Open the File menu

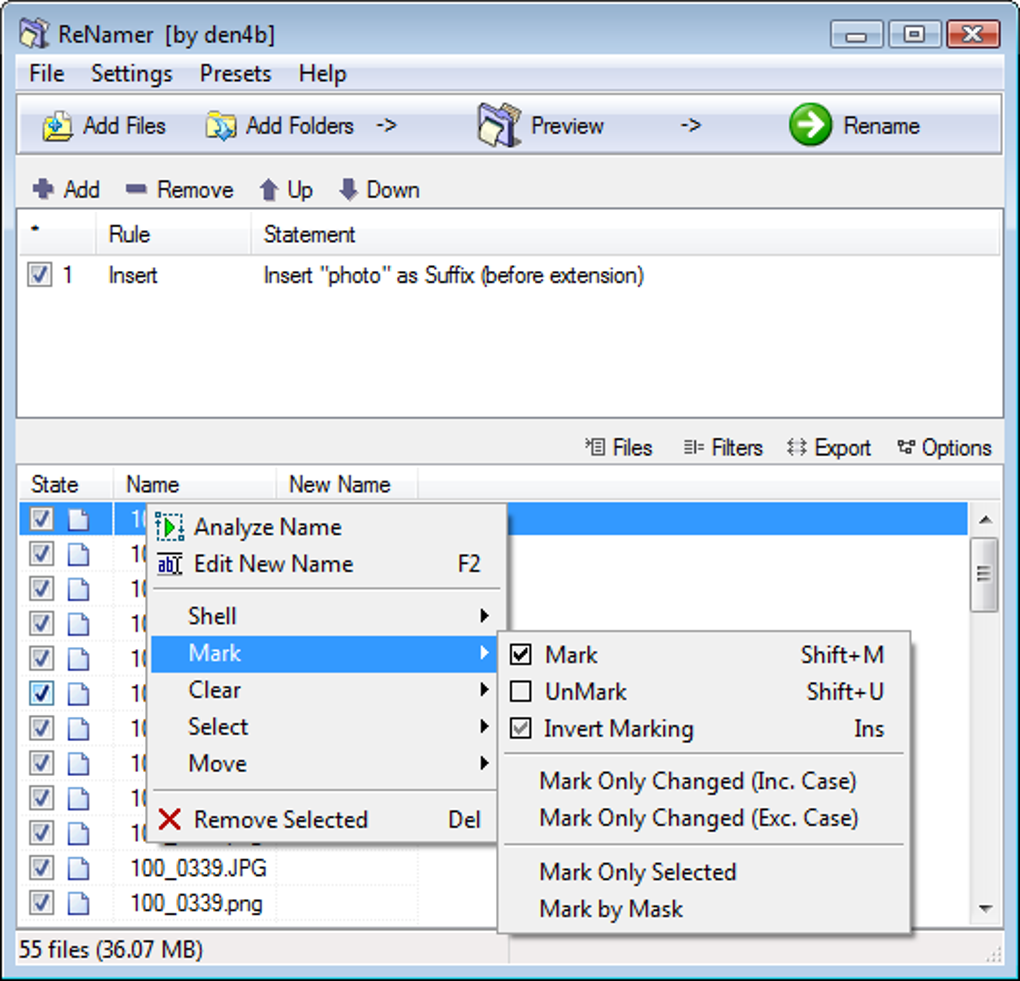(x=47, y=74)
